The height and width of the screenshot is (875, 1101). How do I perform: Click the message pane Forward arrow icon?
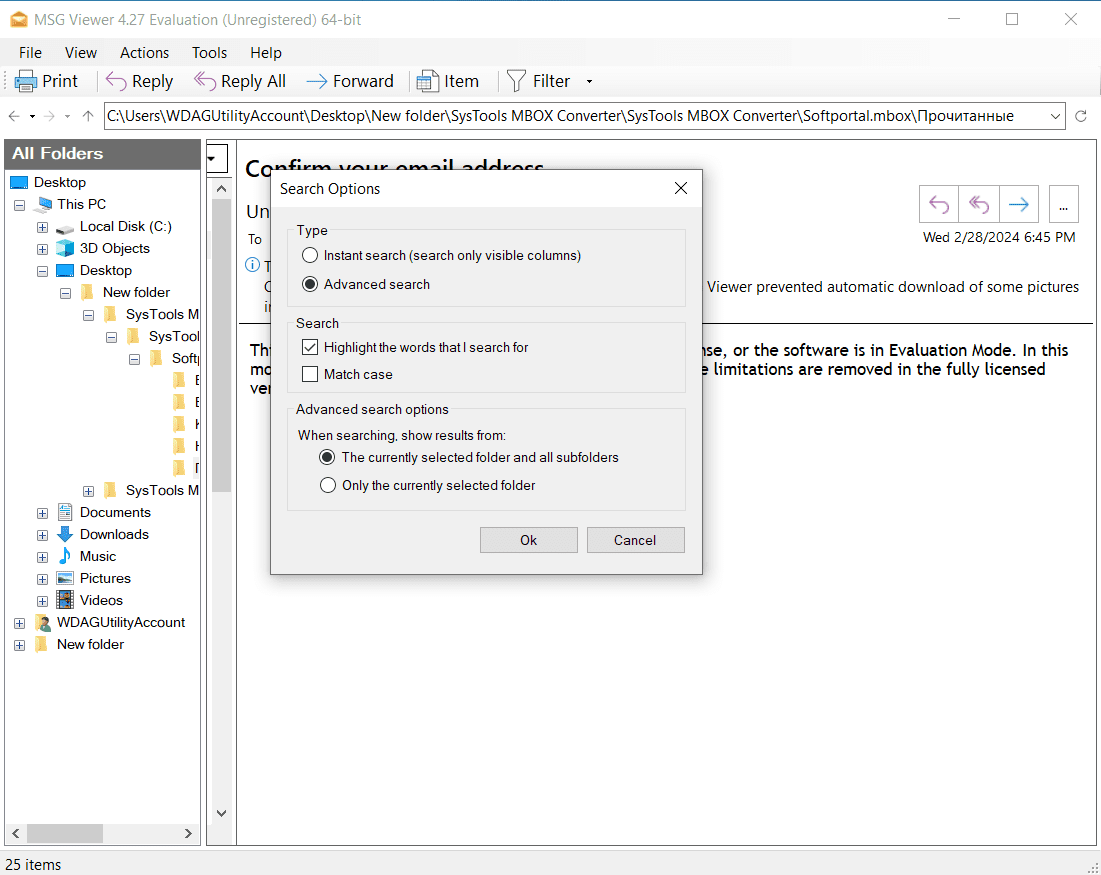pos(1019,204)
